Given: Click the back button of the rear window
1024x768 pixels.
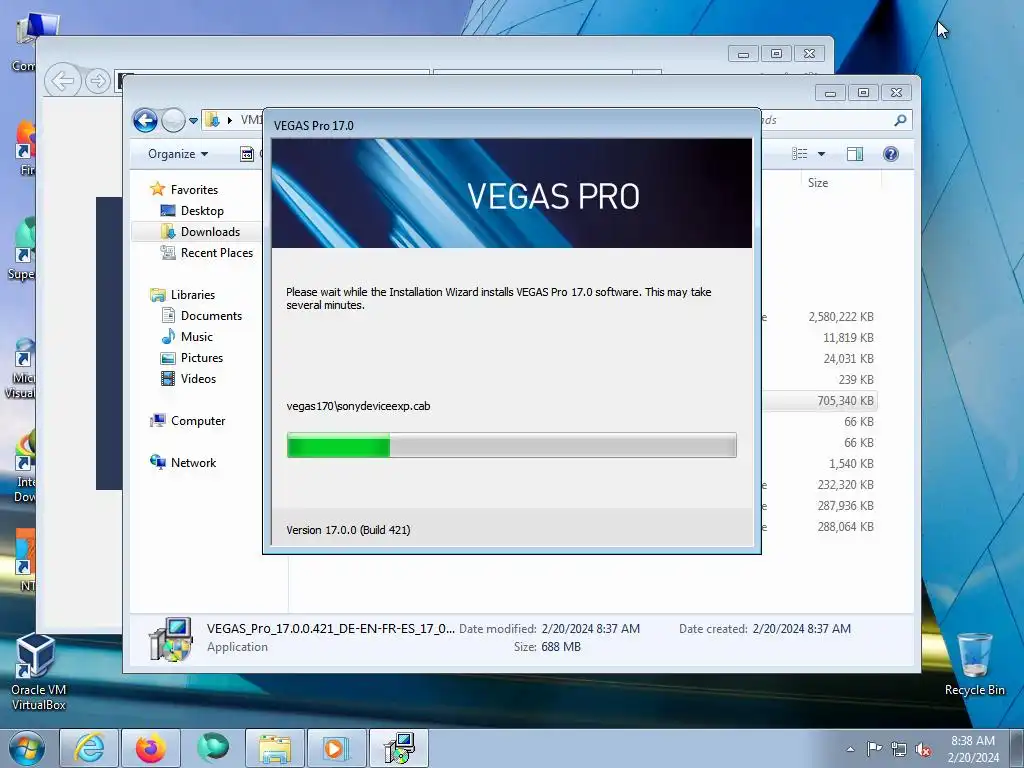Looking at the screenshot, I should (x=63, y=81).
